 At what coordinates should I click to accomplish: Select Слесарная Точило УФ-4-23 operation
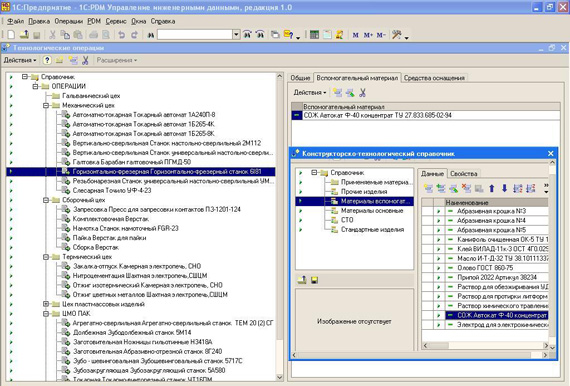click(112, 190)
